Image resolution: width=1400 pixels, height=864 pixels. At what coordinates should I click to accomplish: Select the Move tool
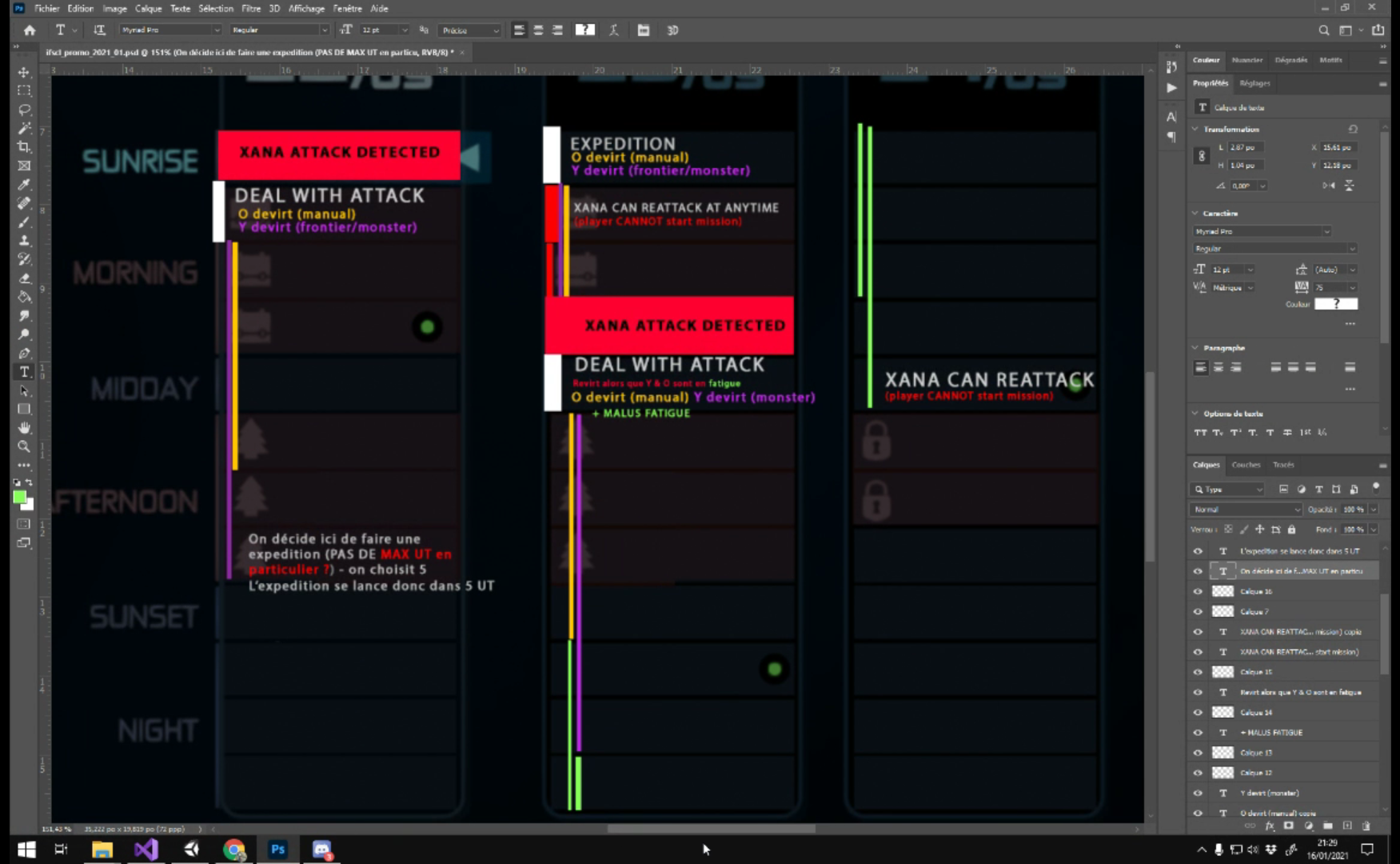(x=24, y=72)
